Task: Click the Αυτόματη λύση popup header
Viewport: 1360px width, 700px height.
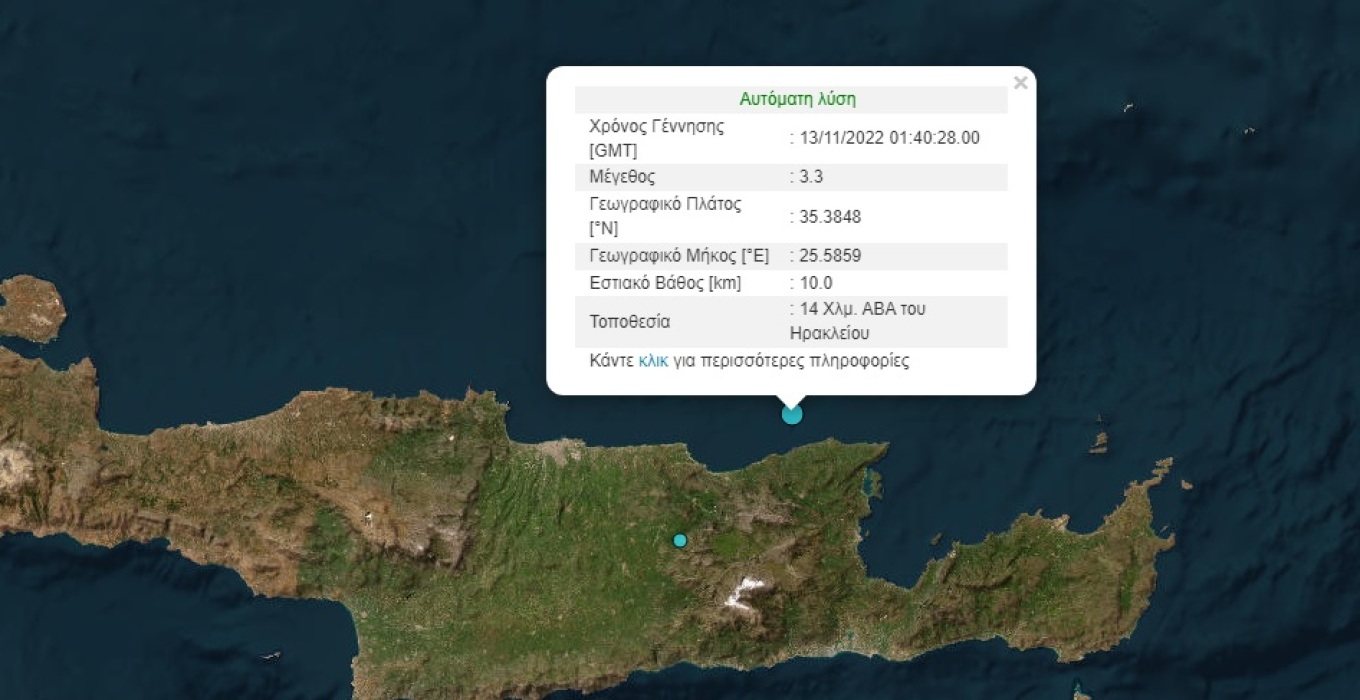Action: [797, 99]
